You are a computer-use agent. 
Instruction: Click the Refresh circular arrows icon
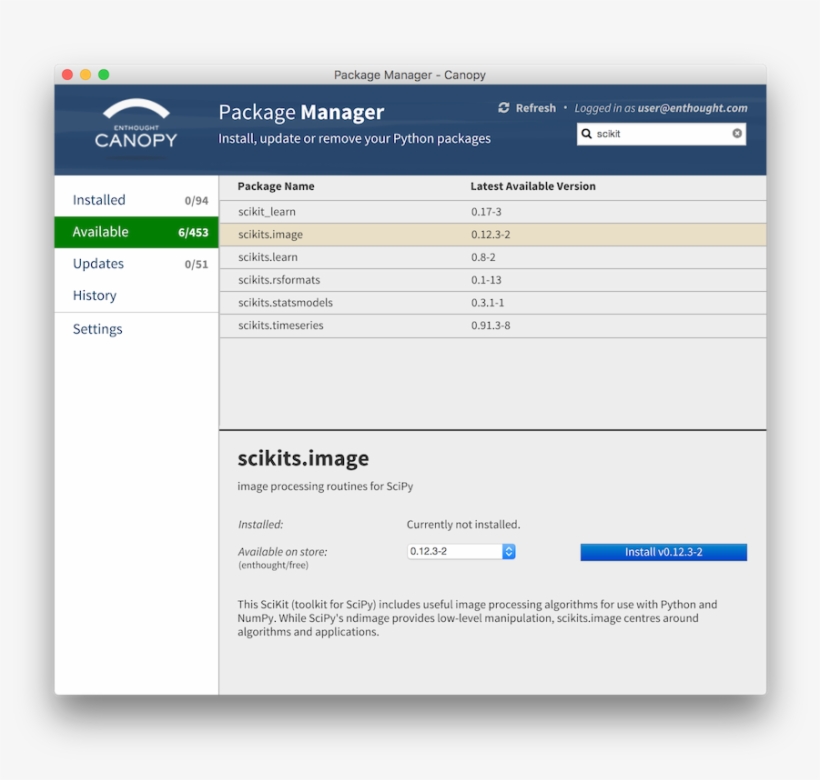point(504,108)
